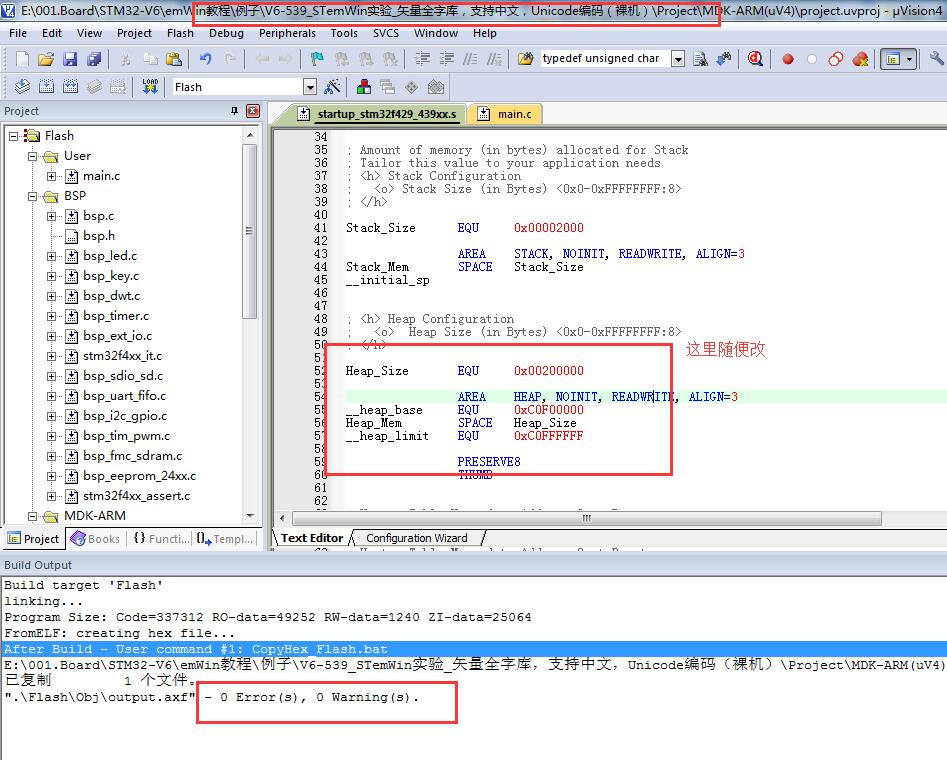Open the File menu
The width and height of the screenshot is (947, 760).
point(18,33)
